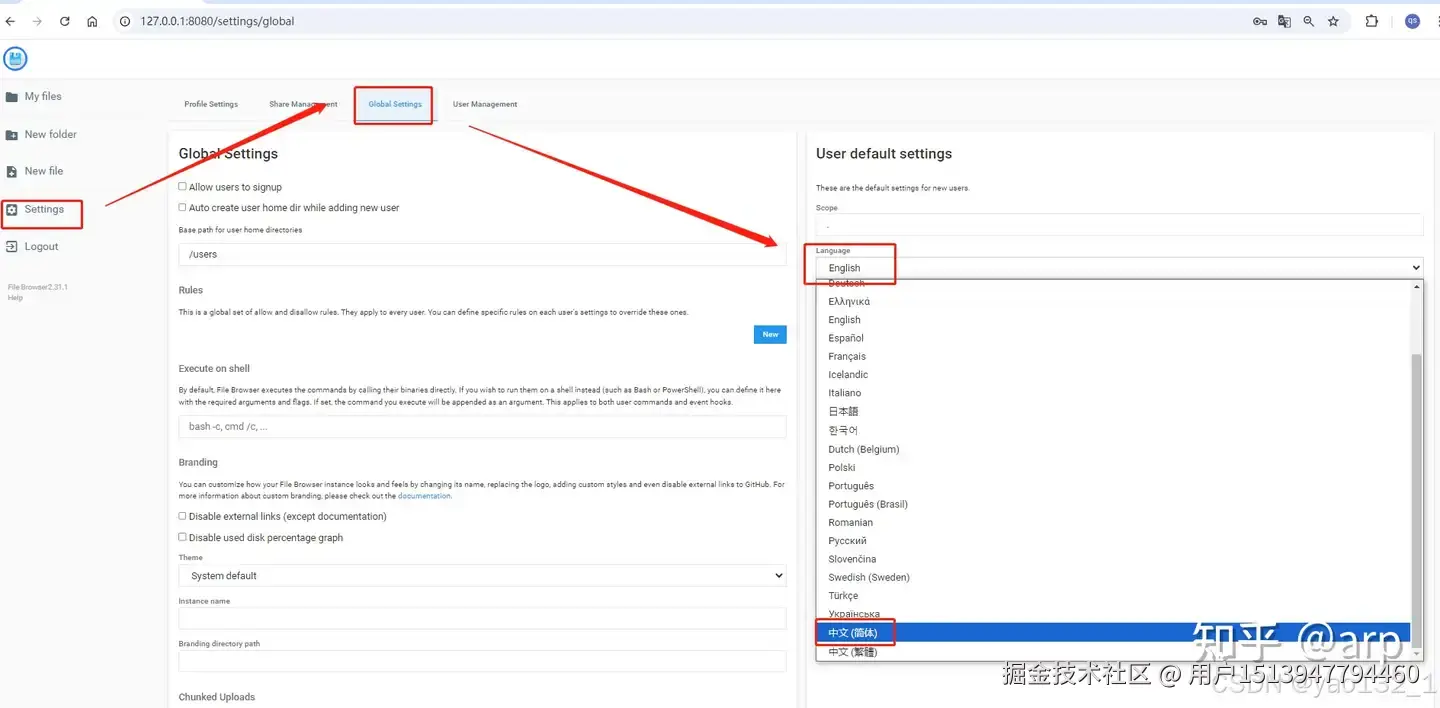The image size is (1440, 708).
Task: Select Dutch (Belgium) in language list
Action: point(1113,449)
